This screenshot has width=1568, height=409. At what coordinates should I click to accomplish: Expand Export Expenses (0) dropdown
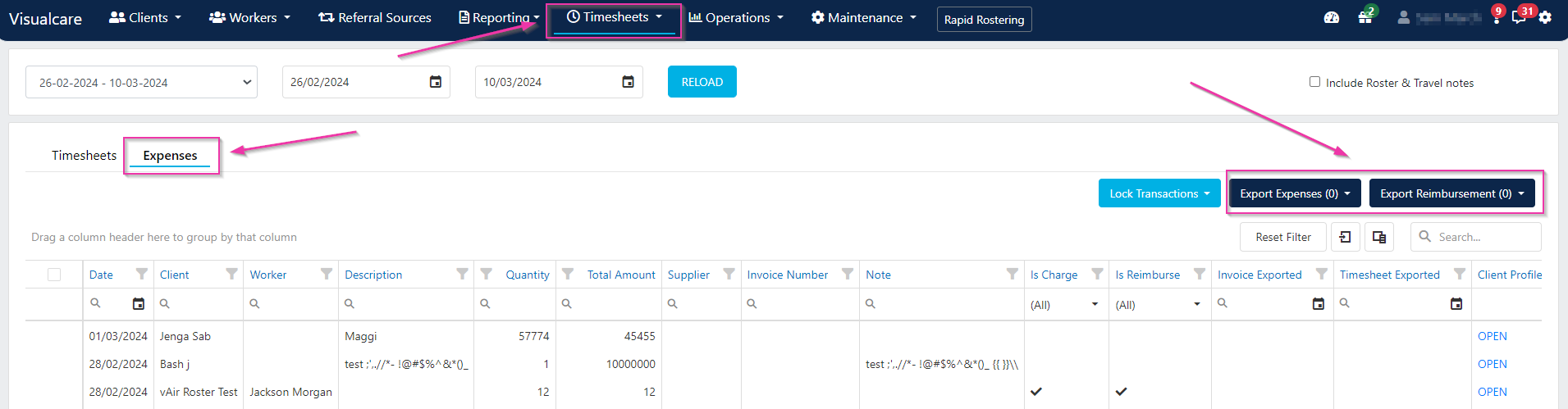(1295, 193)
